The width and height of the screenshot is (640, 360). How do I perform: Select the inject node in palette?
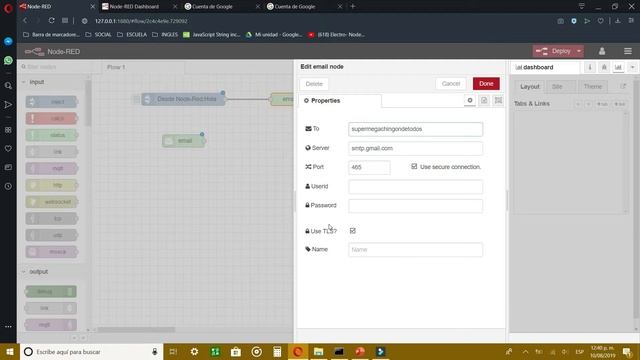(x=51, y=102)
